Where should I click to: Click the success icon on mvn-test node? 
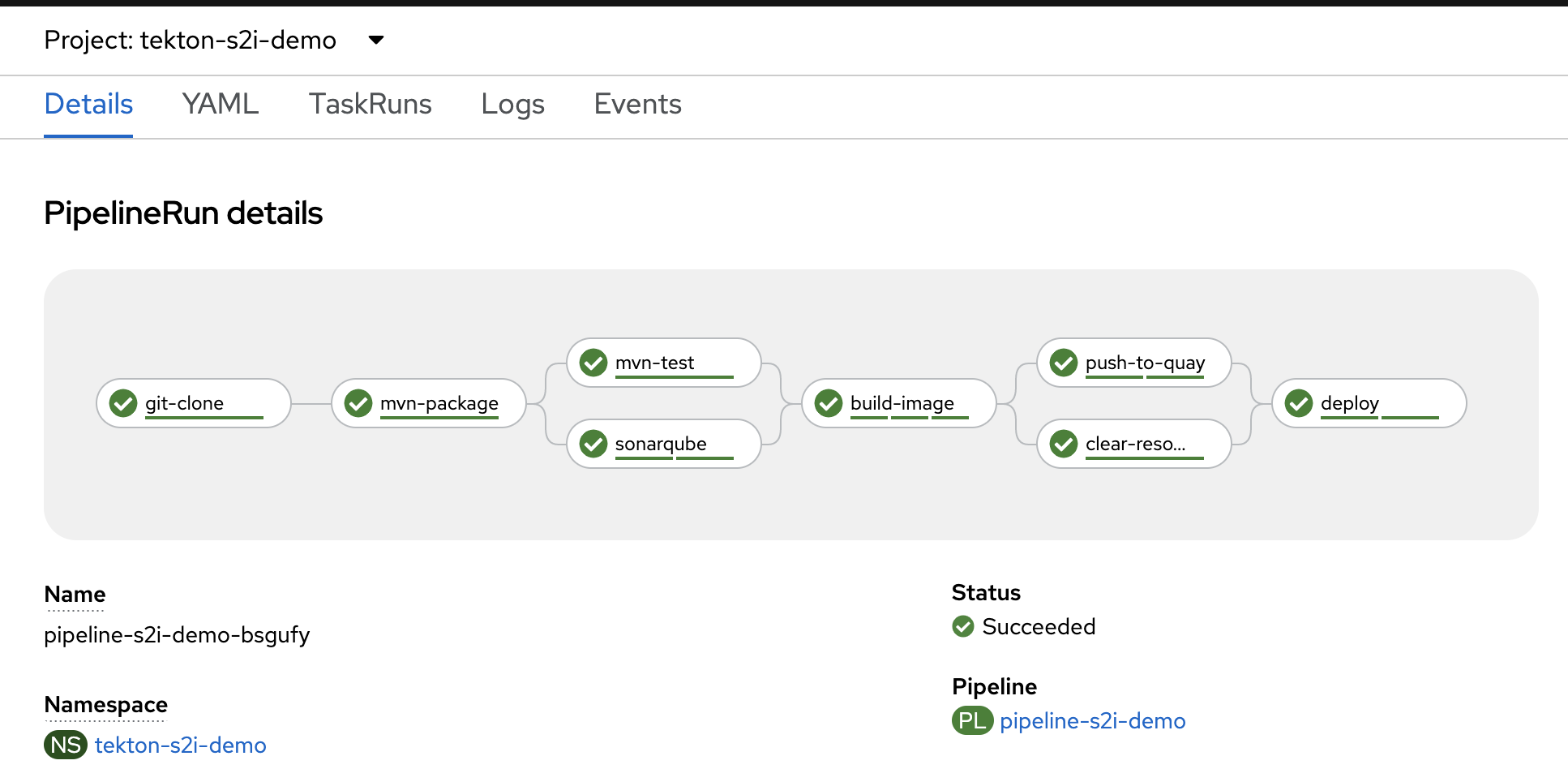(x=593, y=363)
